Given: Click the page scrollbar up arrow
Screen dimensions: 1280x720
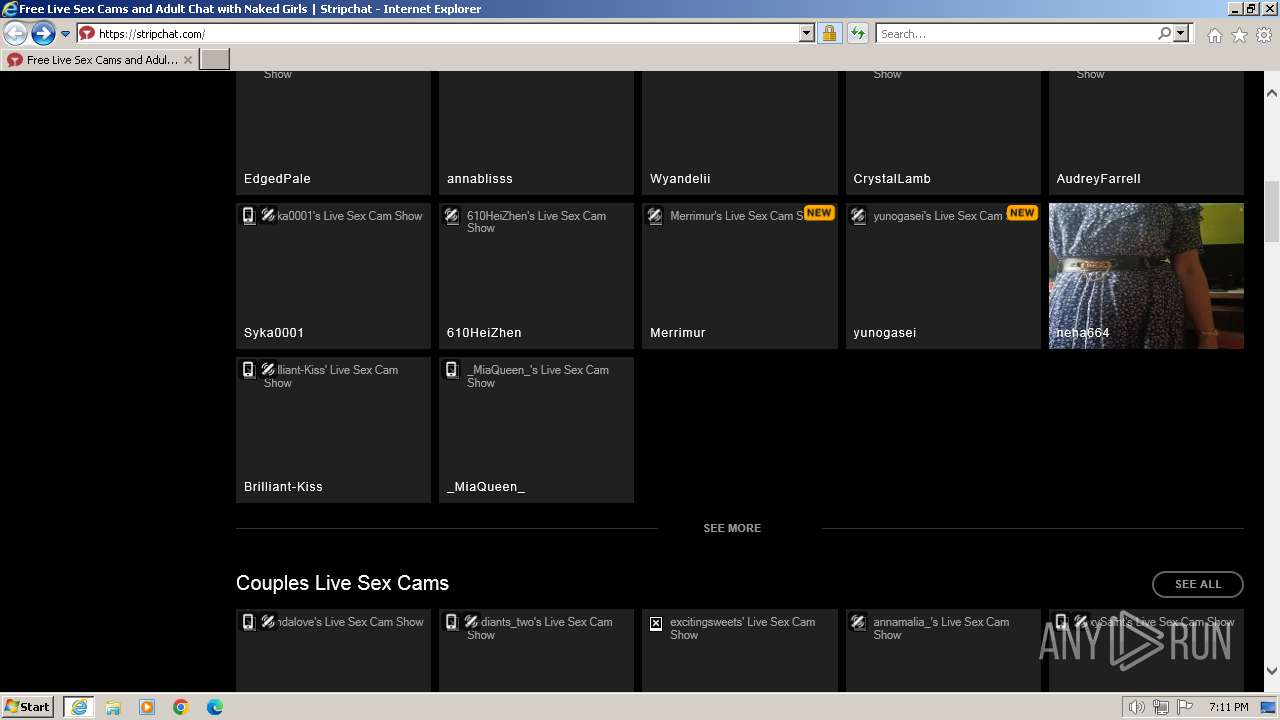Looking at the screenshot, I should (1272, 93).
